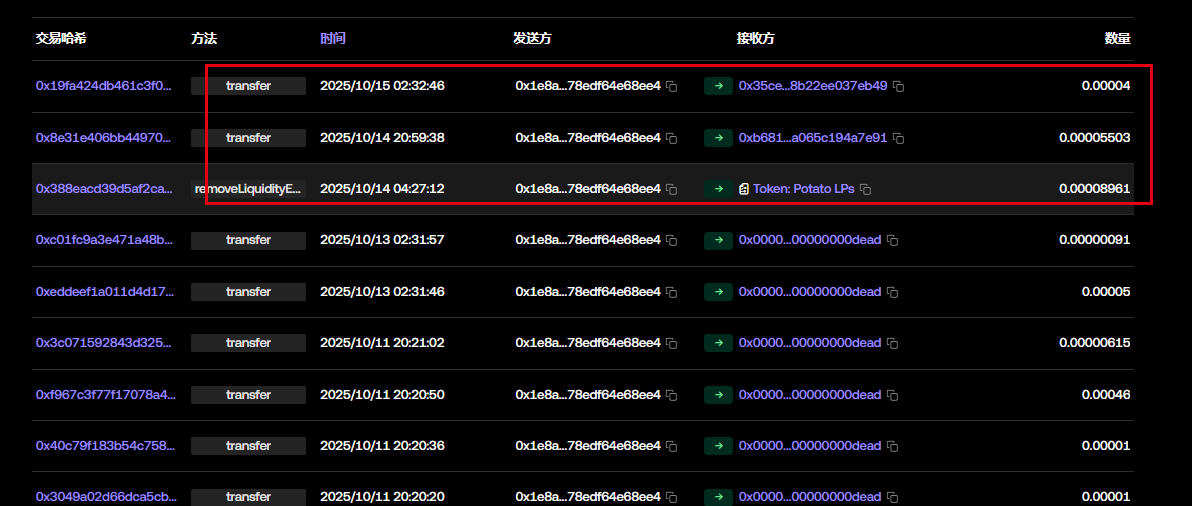This screenshot has height=506, width=1192.
Task: Open transaction 0xeddeef1a011d4d17...
Action: point(104,291)
